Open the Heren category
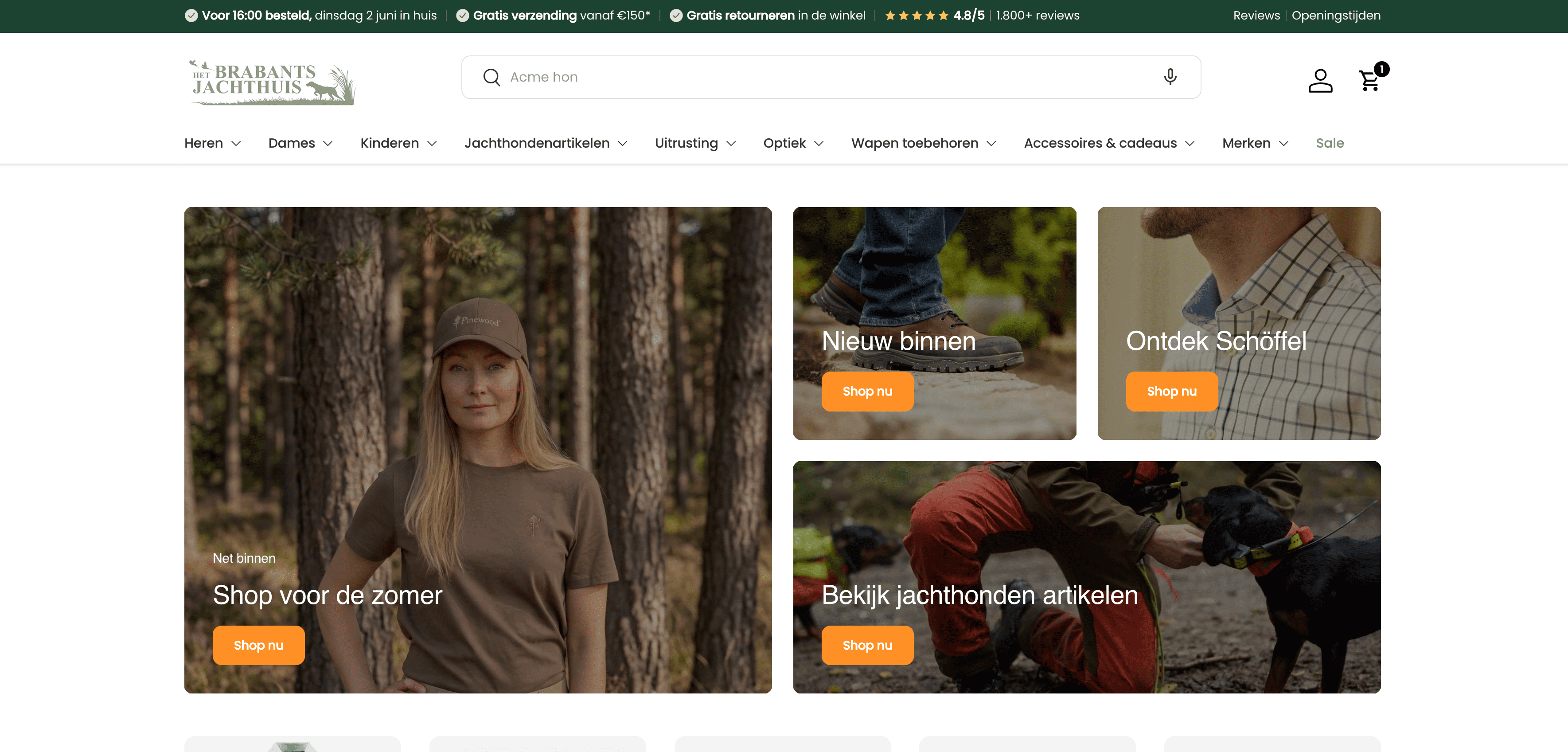1568x752 pixels. 203,143
